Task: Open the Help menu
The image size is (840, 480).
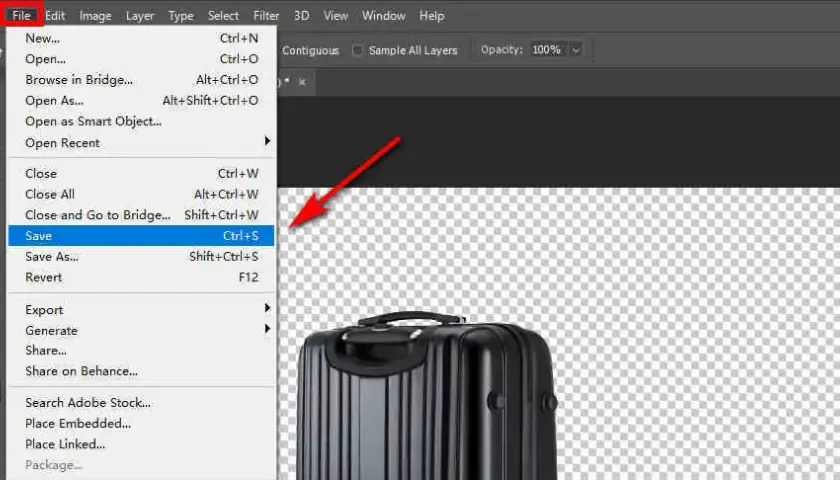Action: click(x=432, y=16)
